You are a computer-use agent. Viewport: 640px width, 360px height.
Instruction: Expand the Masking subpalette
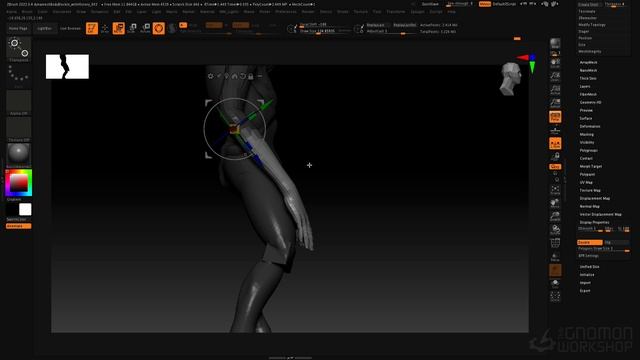[587, 135]
